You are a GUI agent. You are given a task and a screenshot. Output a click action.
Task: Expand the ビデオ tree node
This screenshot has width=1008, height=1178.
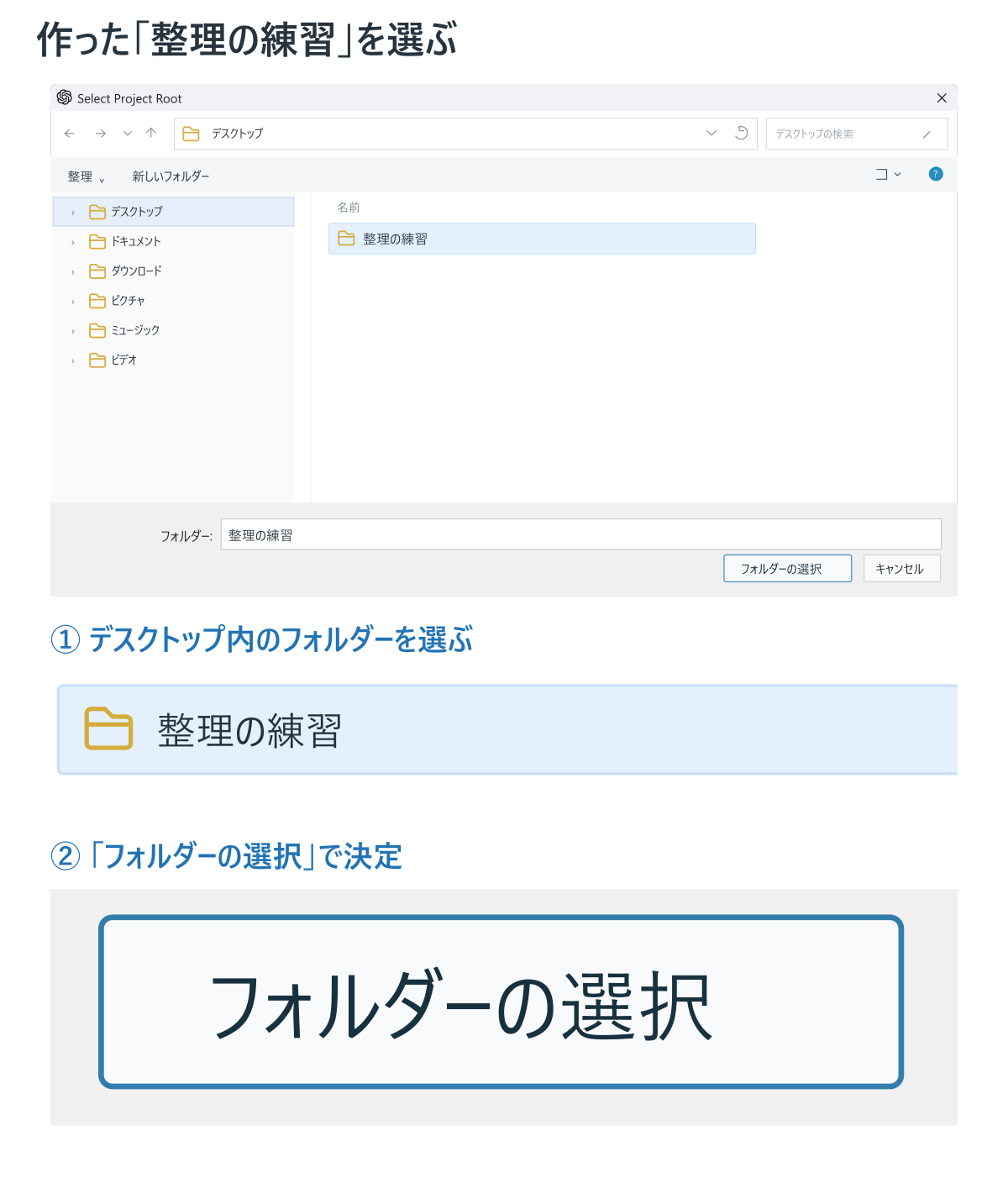[x=73, y=360]
